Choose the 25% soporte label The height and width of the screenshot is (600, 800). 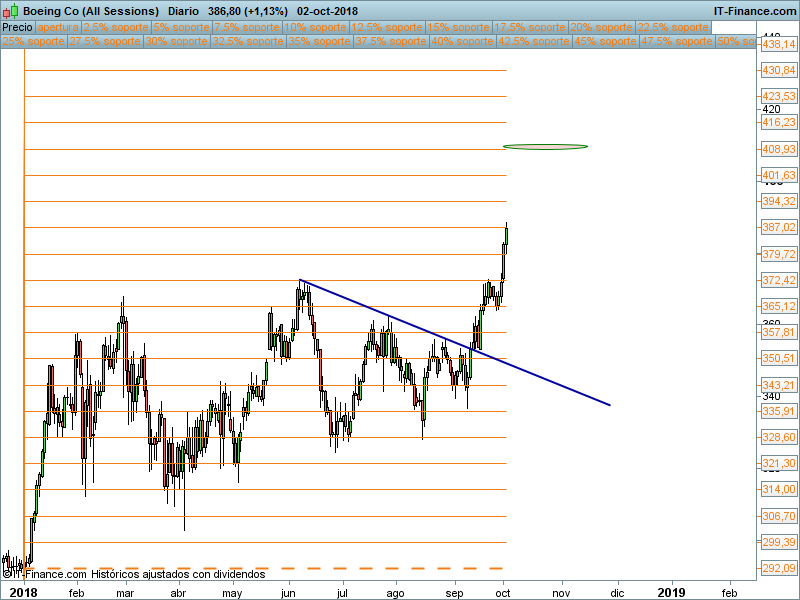point(33,42)
